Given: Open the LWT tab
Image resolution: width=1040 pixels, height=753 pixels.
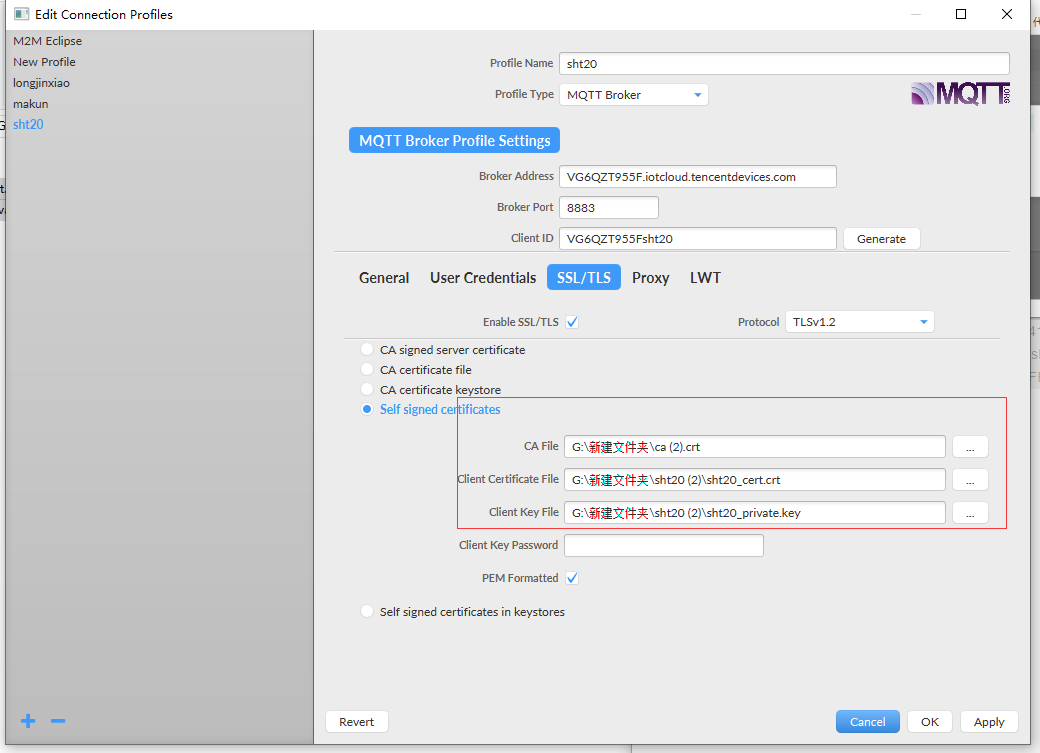Looking at the screenshot, I should pos(705,277).
